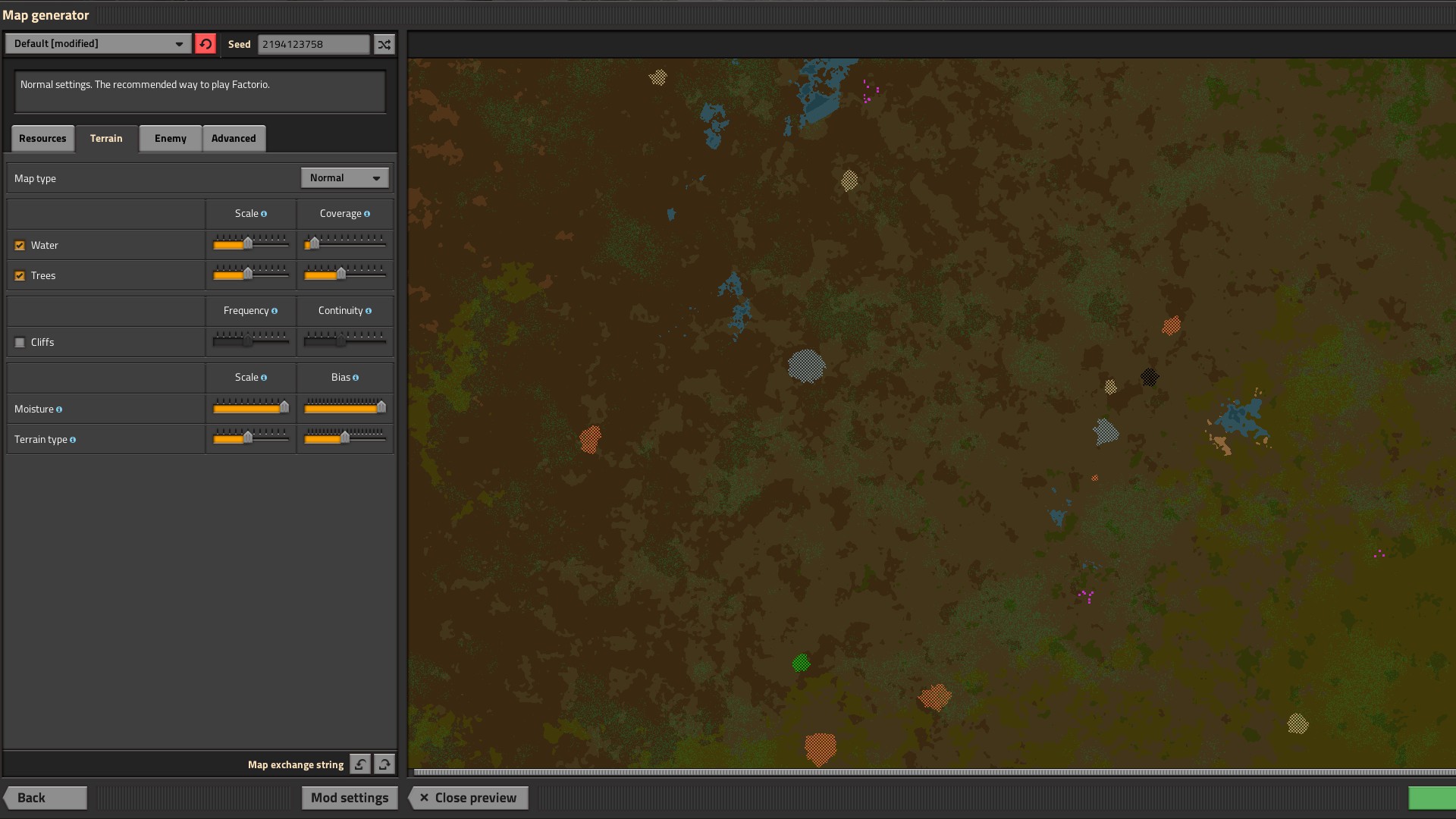Click info icon next to Coverage header
This screenshot has width=1456, height=819.
click(367, 214)
